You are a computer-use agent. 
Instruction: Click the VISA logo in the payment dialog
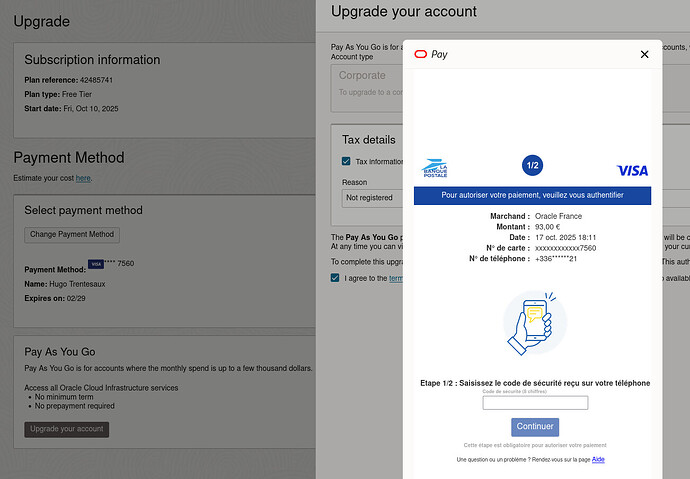pos(632,171)
